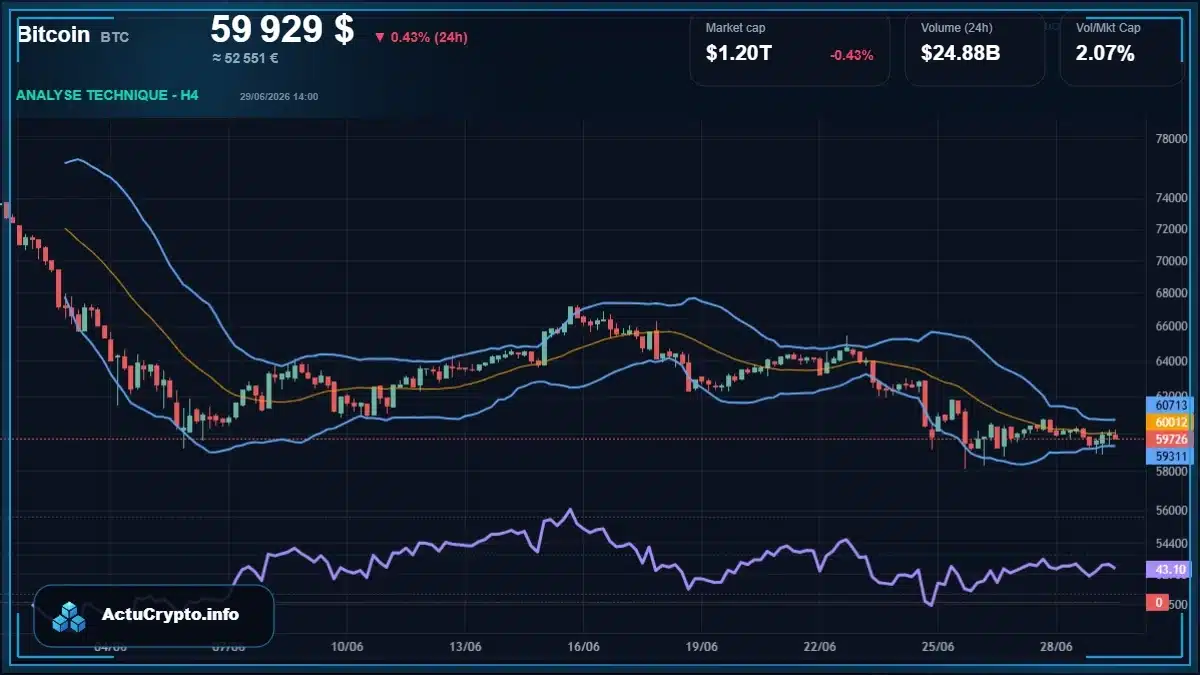Click the 16/06 date axis label
This screenshot has width=1200, height=675.
coord(583,647)
